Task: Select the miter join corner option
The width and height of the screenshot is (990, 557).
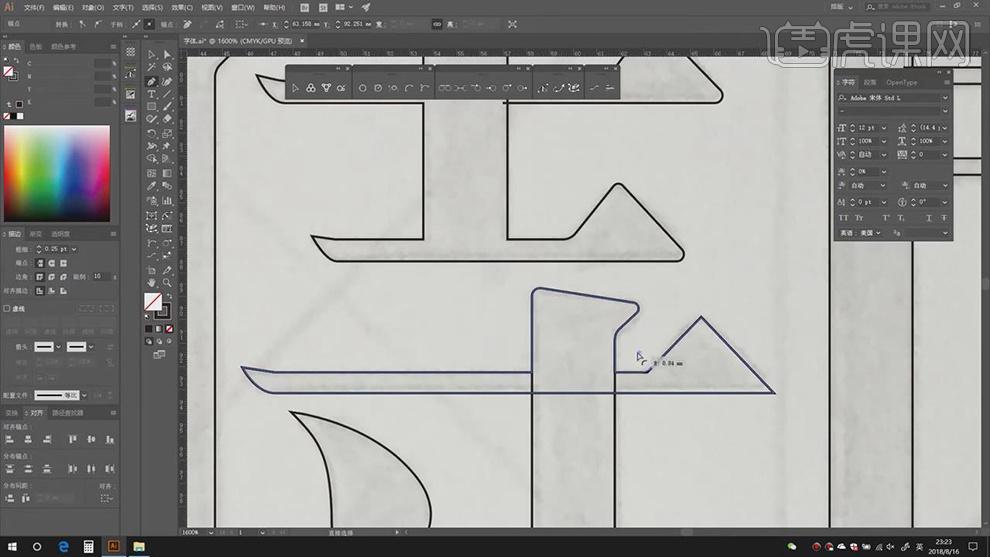Action: pos(40,277)
